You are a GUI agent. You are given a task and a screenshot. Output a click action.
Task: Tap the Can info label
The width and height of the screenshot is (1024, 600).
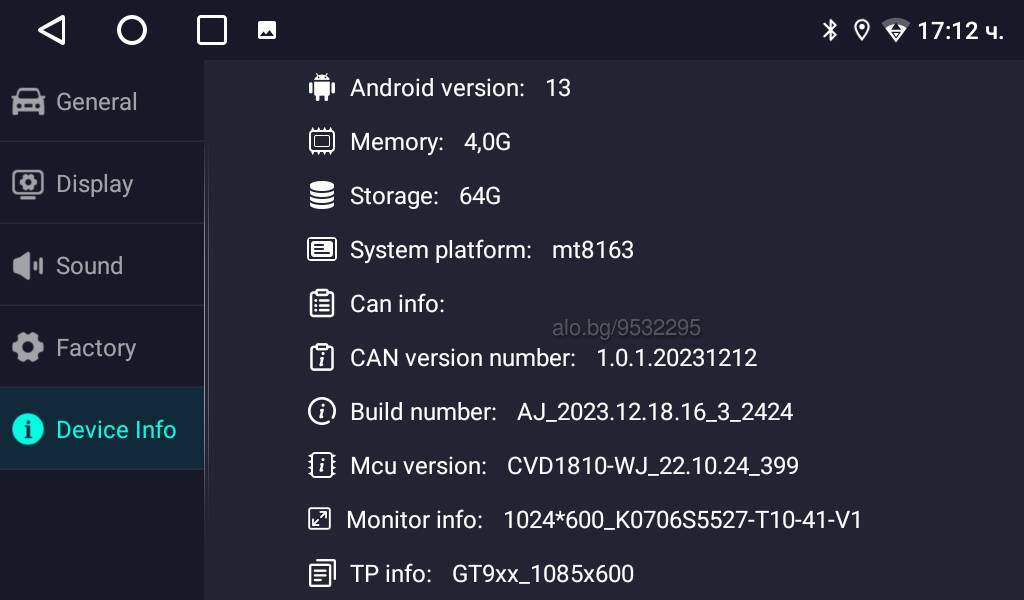pyautogui.click(x=397, y=304)
